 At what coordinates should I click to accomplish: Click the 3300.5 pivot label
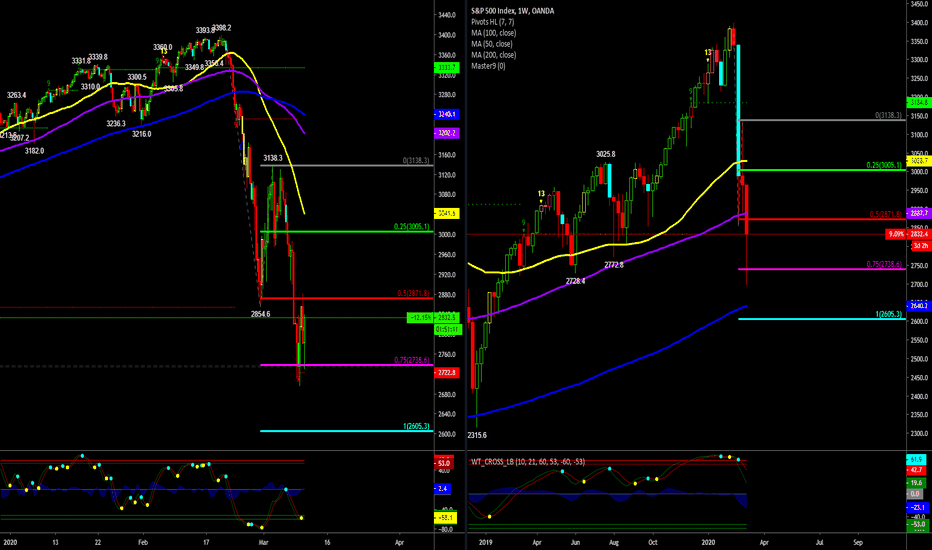[137, 77]
